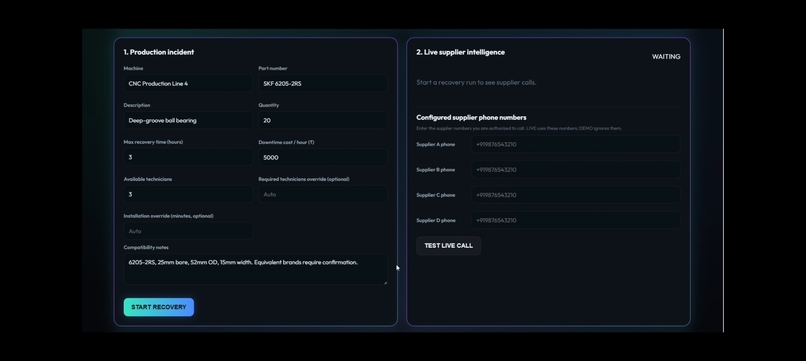The image size is (806, 361).
Task: Click the Quantity field showing 20
Action: pyautogui.click(x=323, y=120)
